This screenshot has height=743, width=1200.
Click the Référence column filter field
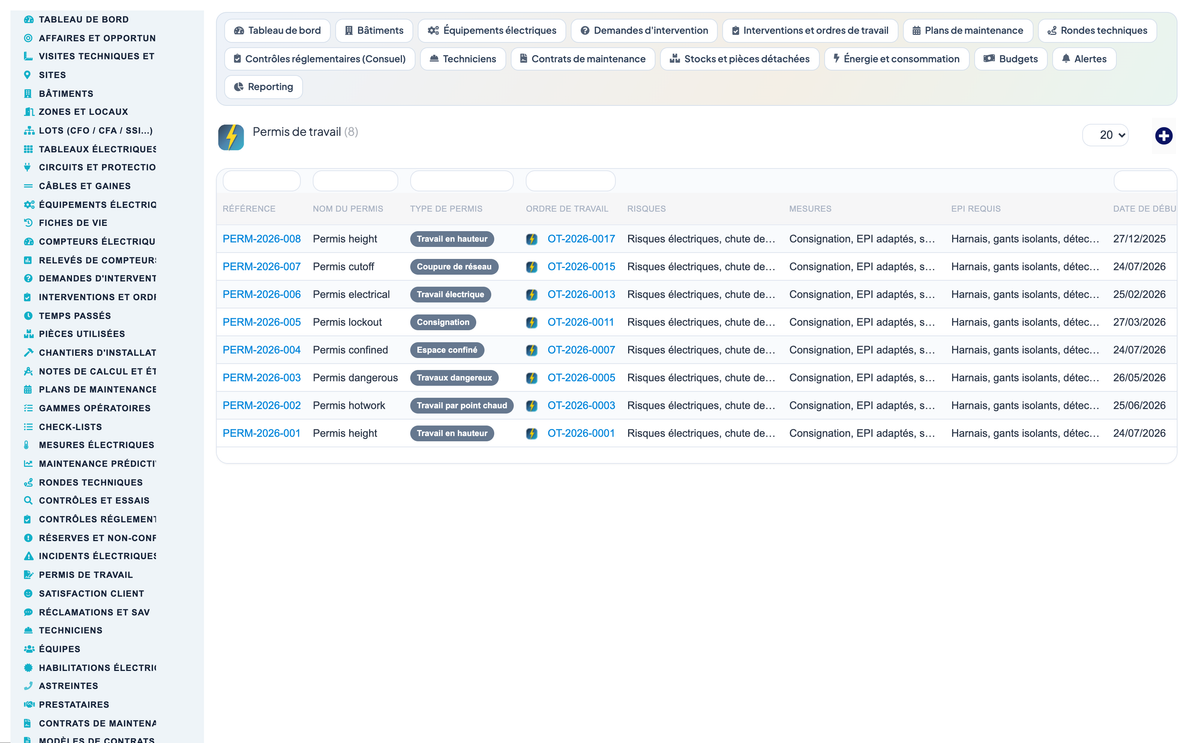point(262,181)
